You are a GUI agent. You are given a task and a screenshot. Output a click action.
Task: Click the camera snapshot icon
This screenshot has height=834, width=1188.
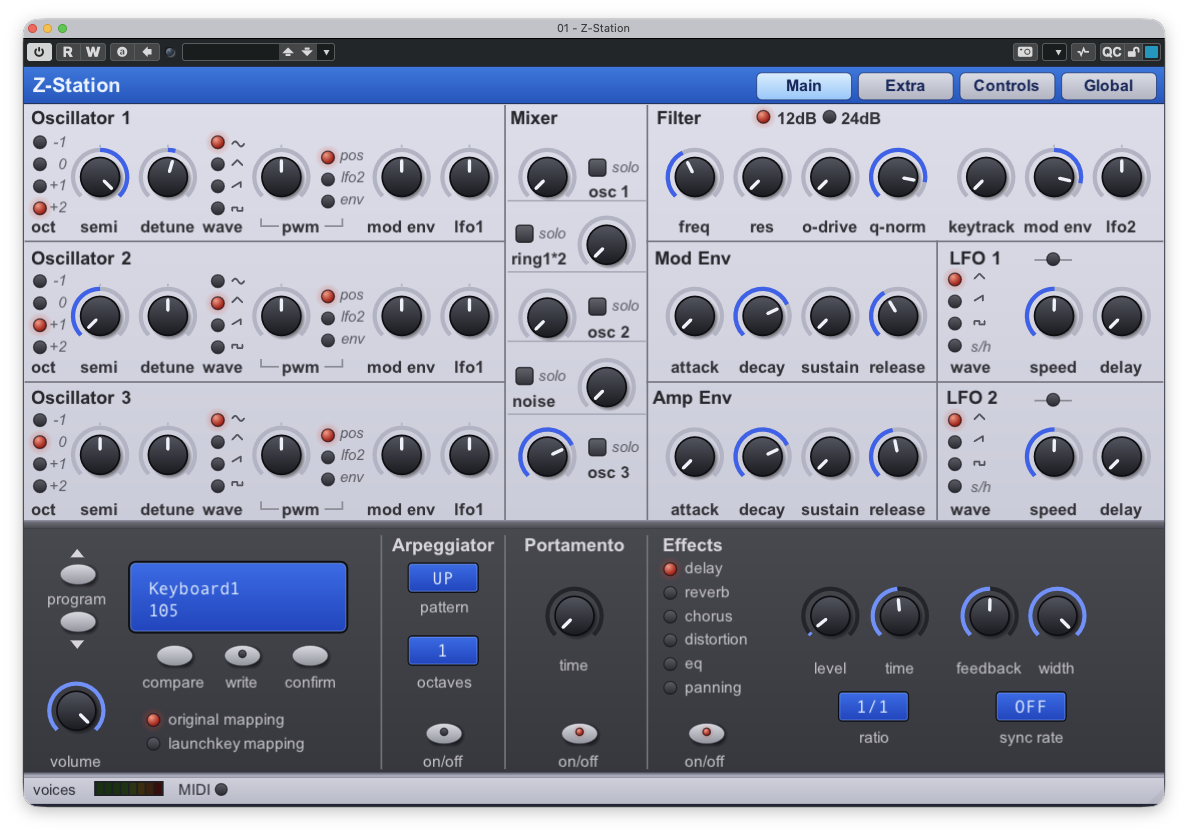click(x=1024, y=52)
